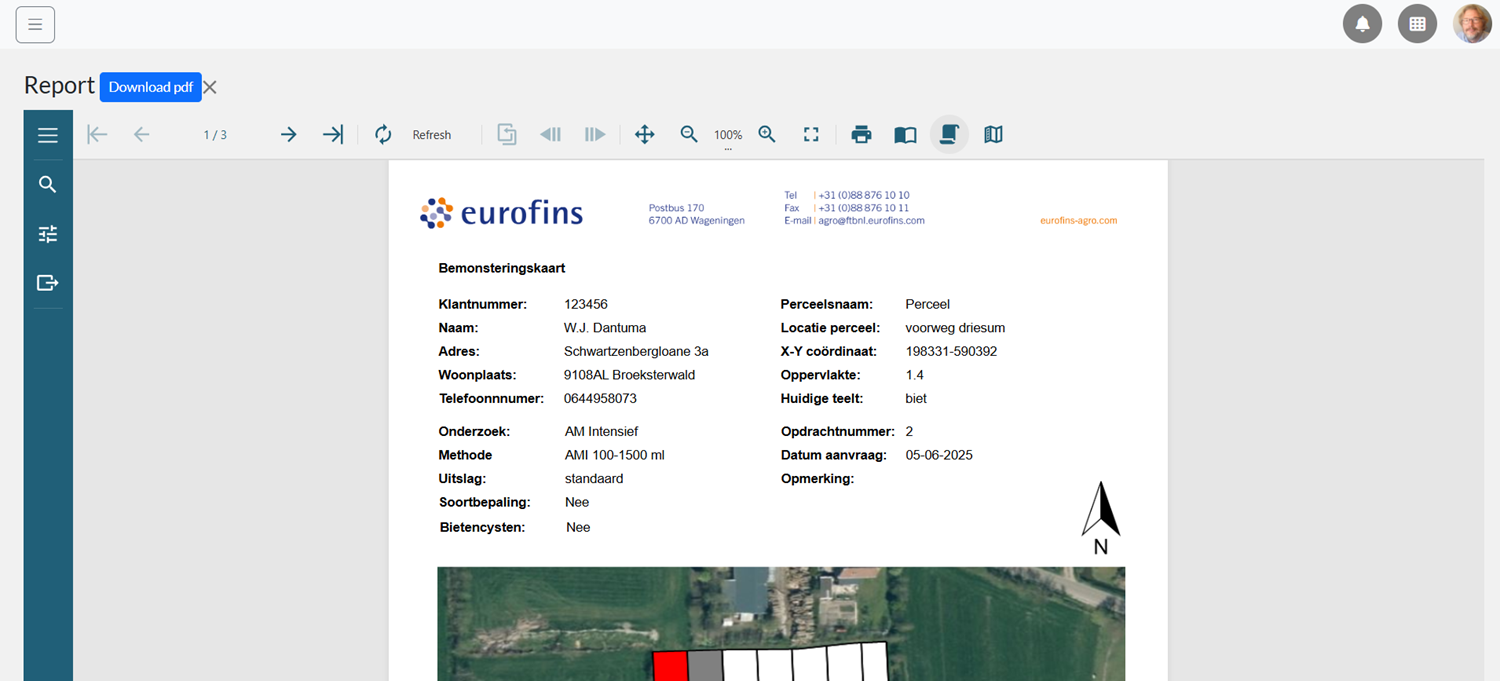Zoom in on the report

pyautogui.click(x=767, y=135)
